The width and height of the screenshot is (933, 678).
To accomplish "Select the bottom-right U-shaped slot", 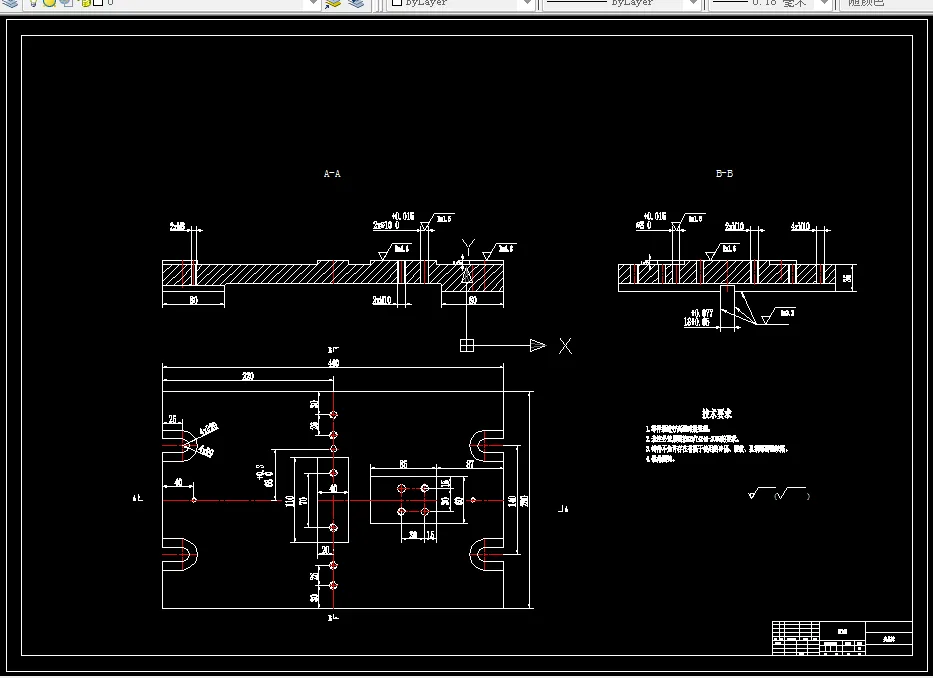I will click(x=487, y=554).
